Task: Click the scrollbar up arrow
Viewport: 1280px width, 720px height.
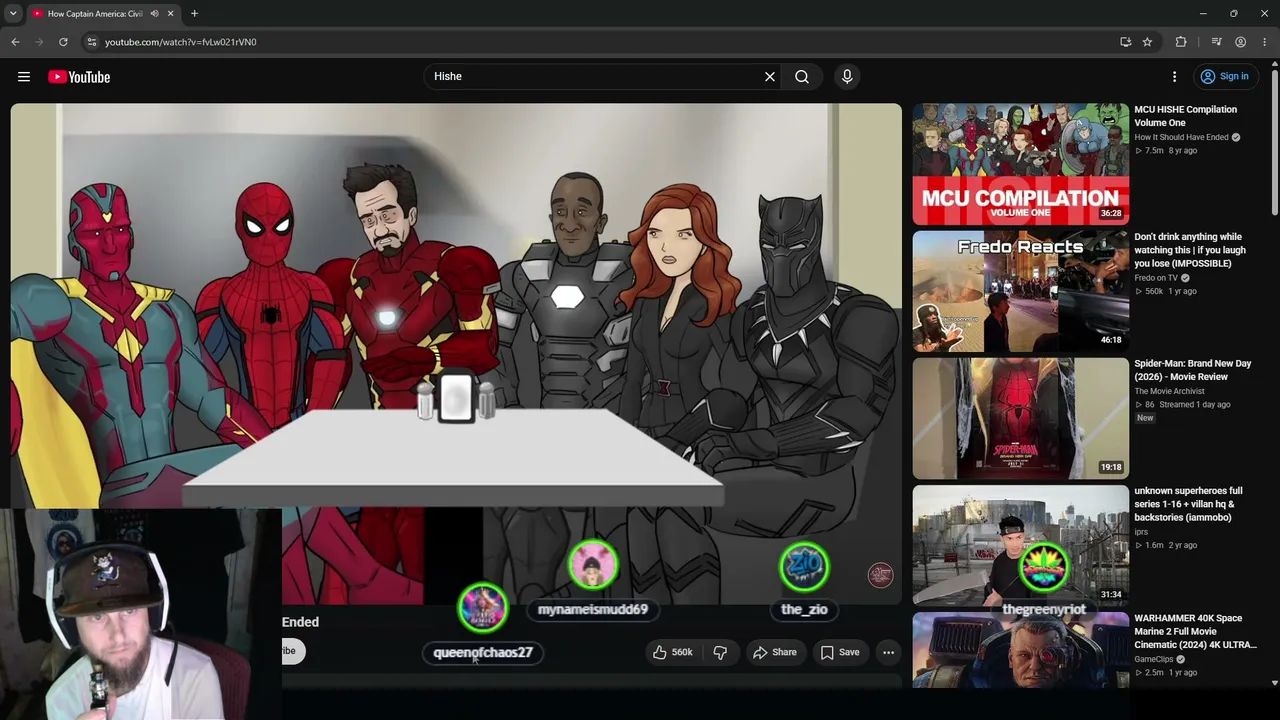Action: (x=1274, y=65)
